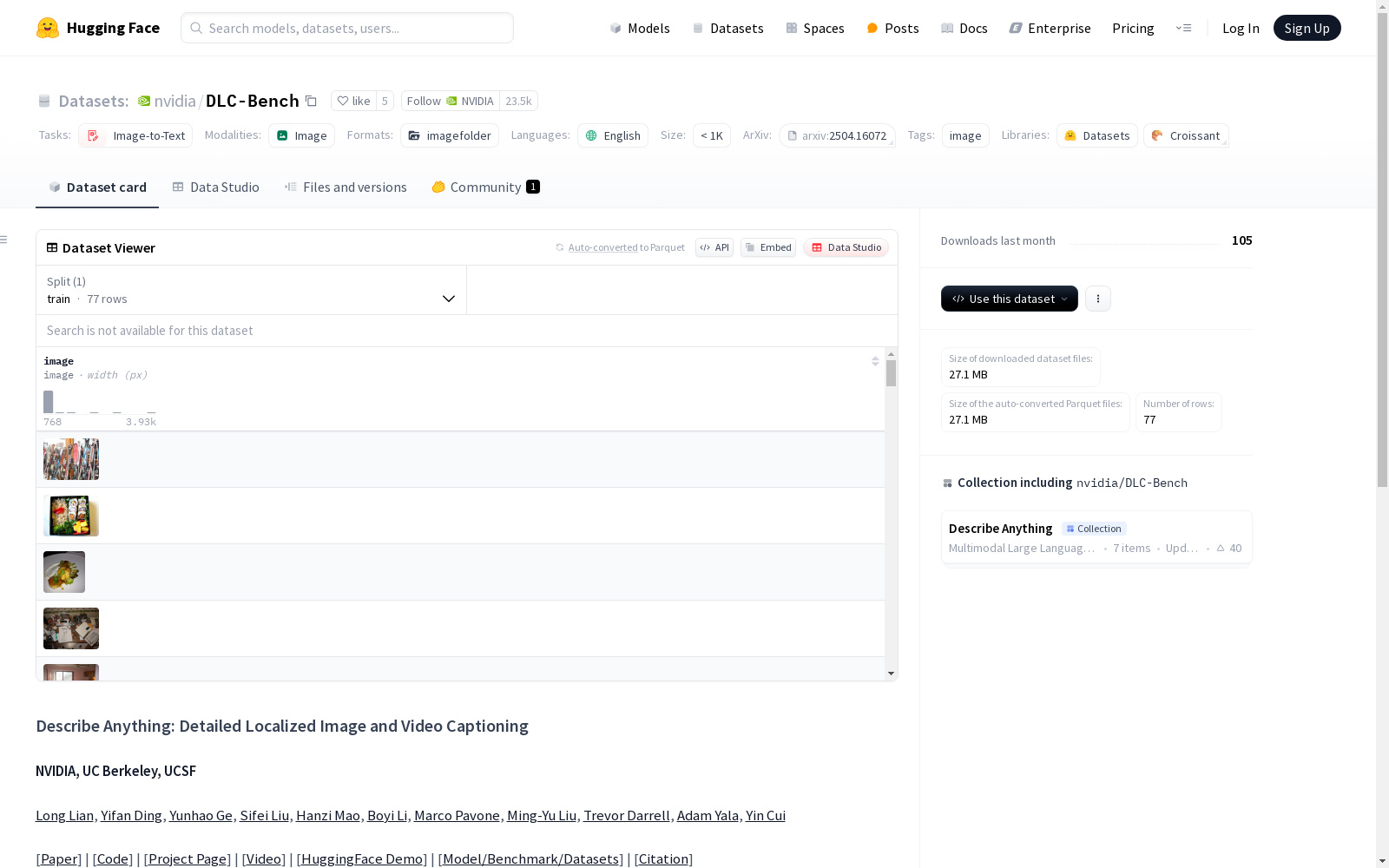Open the Data Studio tab

(x=216, y=187)
